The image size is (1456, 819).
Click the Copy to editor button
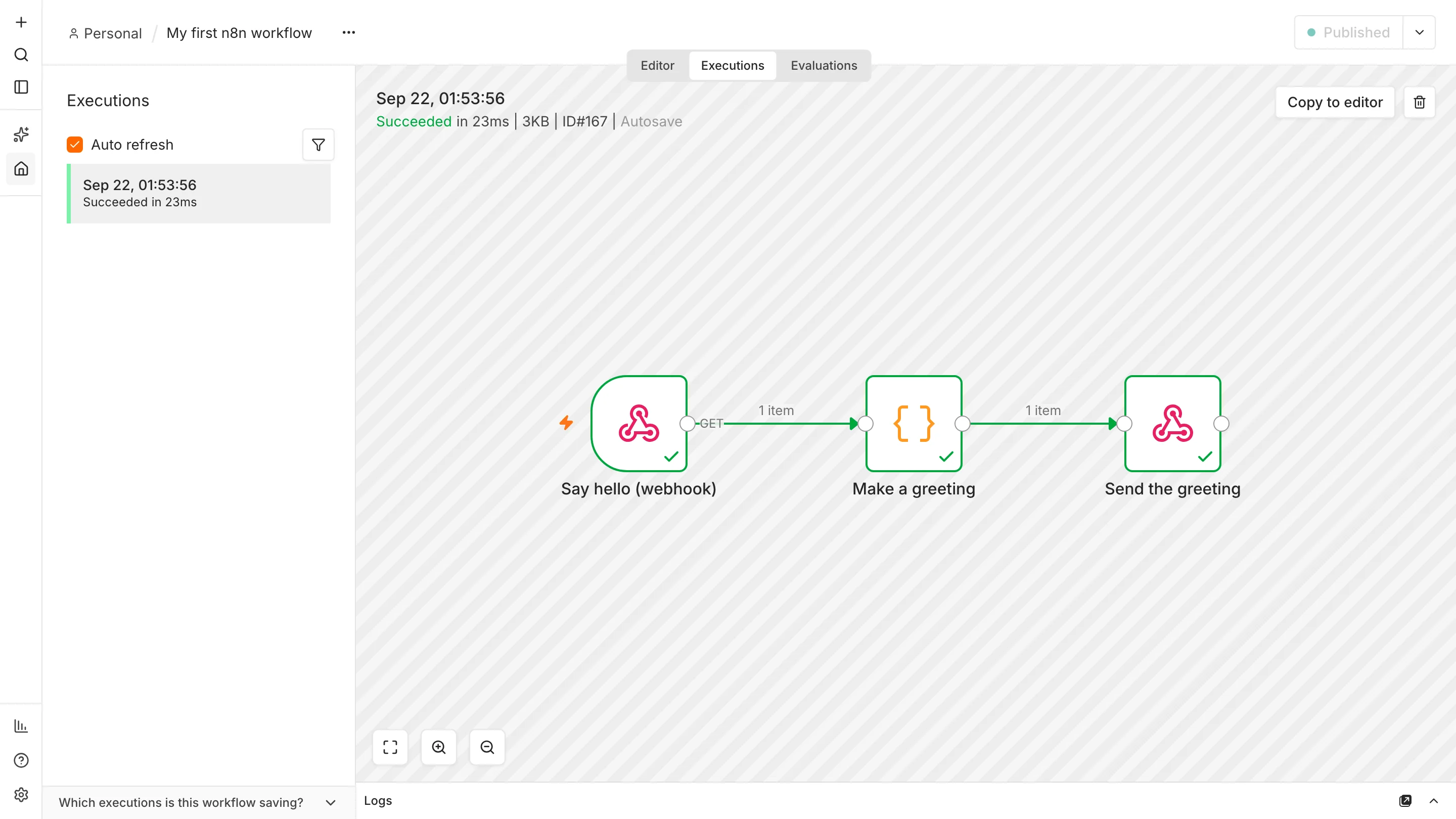[x=1335, y=102]
